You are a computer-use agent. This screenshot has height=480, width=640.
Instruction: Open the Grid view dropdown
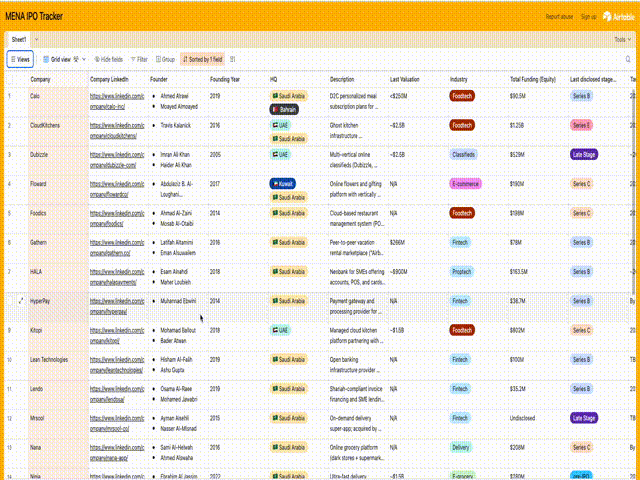click(64, 59)
